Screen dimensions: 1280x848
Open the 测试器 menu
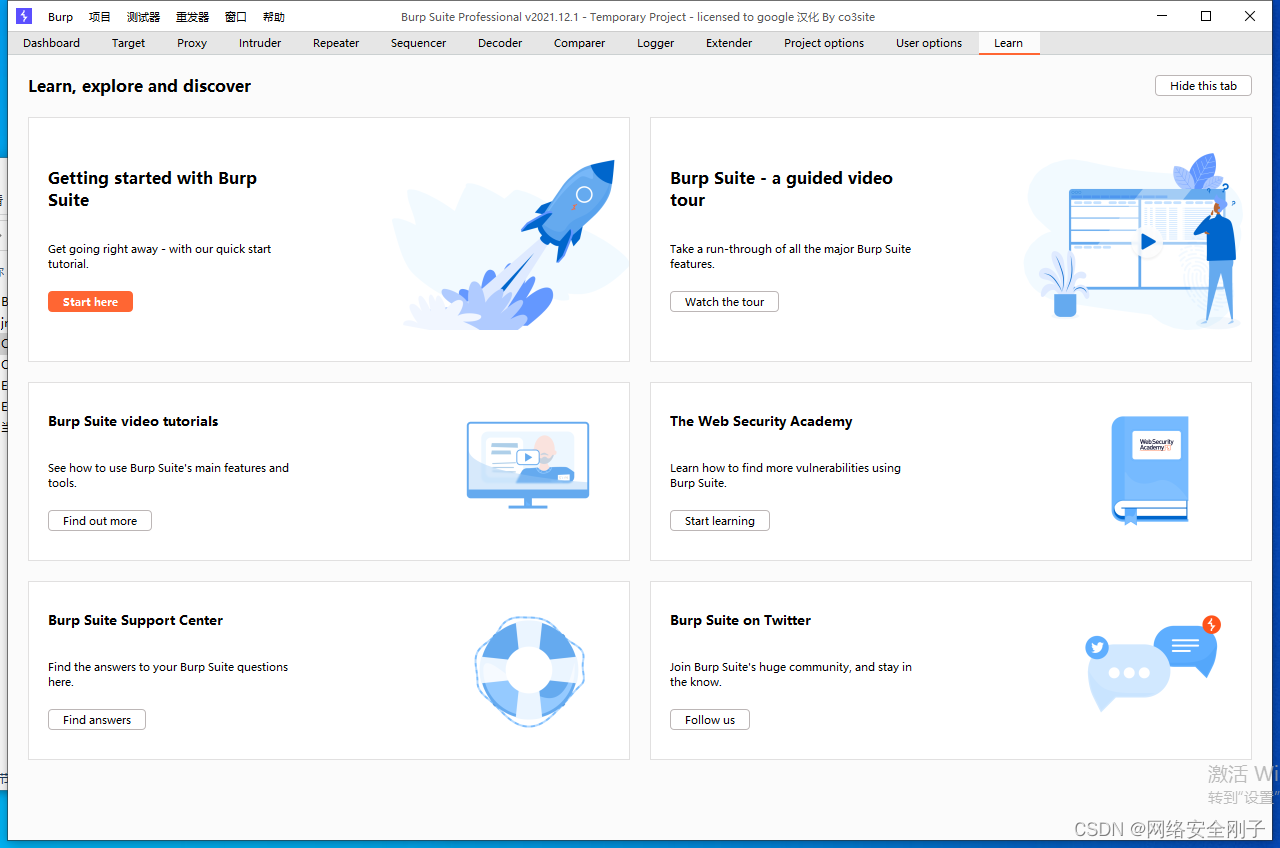tap(143, 17)
